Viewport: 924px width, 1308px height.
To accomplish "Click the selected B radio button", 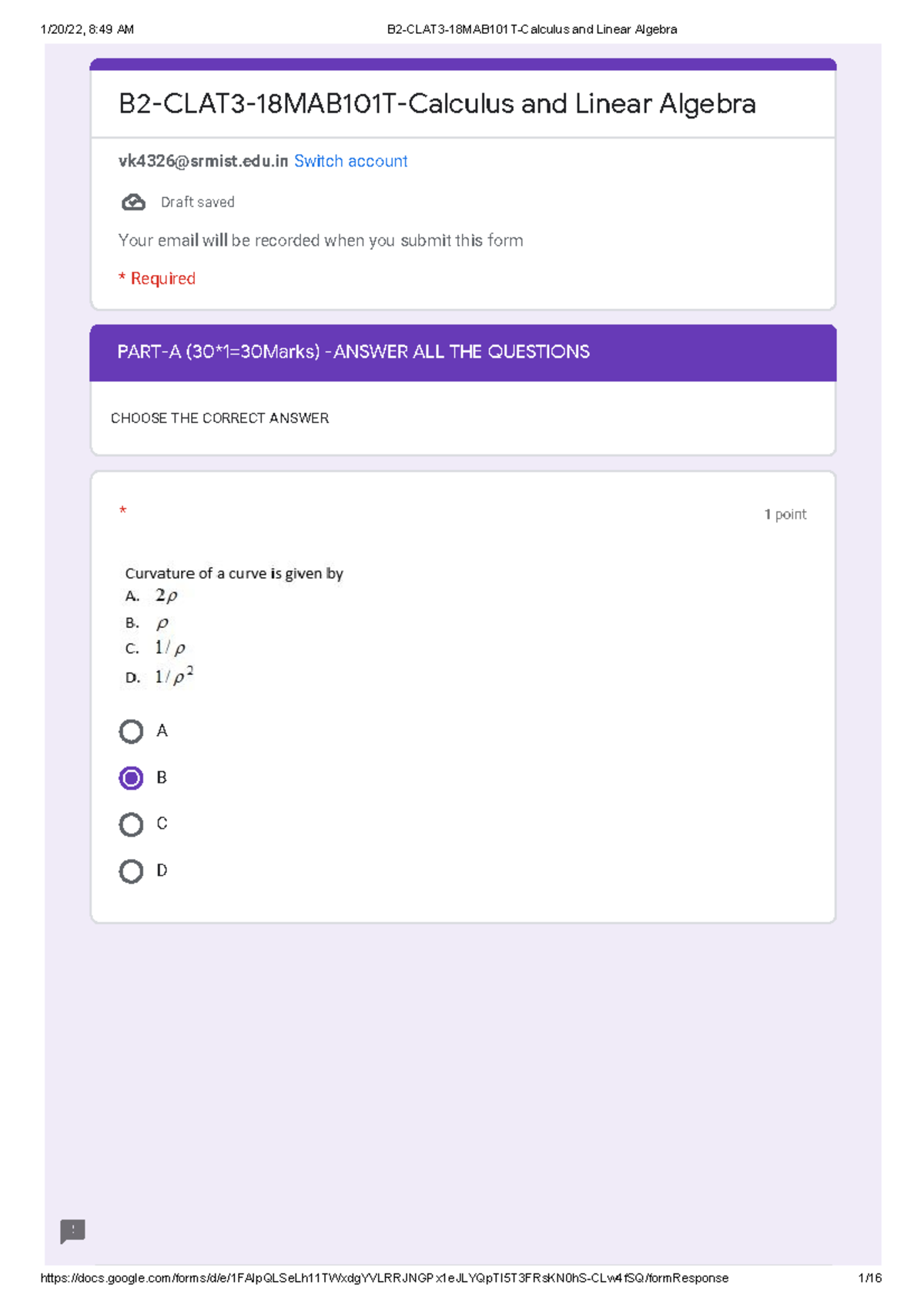I will pyautogui.click(x=131, y=778).
